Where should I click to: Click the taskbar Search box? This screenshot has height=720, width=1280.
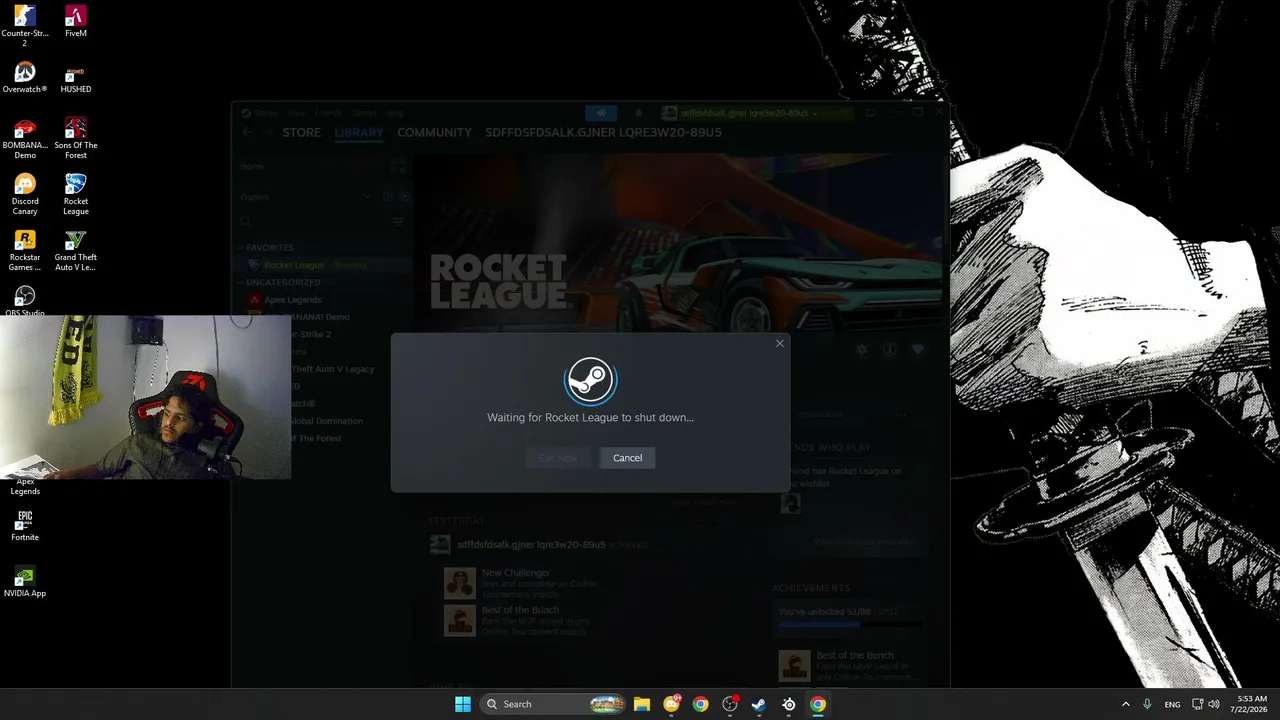coord(553,704)
